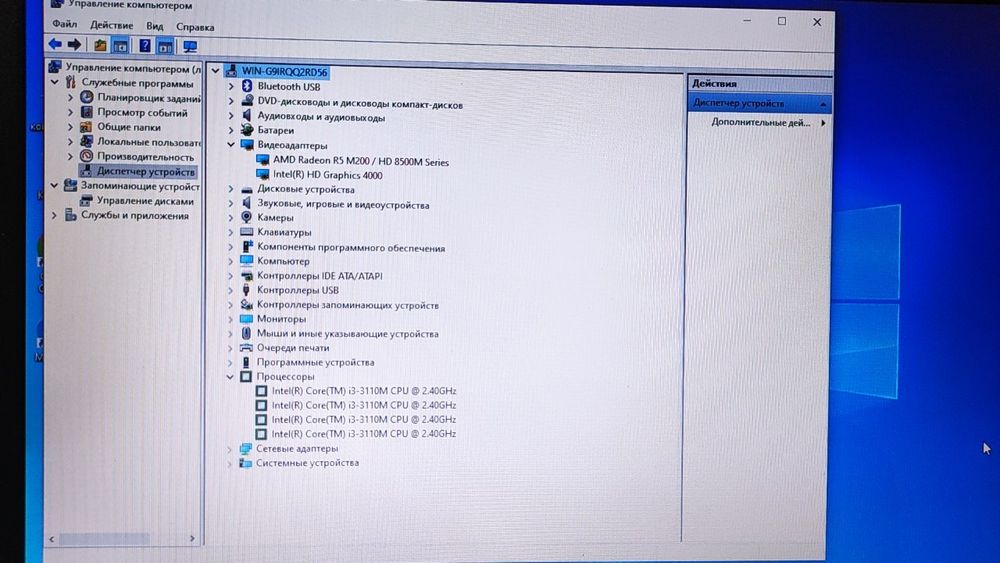The height and width of the screenshot is (563, 1000).
Task: Expand Службы и приложения node
Action: click(54, 216)
